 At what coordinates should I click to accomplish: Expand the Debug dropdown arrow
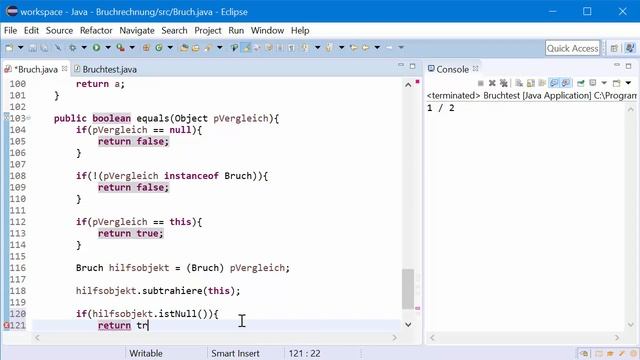[84, 48]
